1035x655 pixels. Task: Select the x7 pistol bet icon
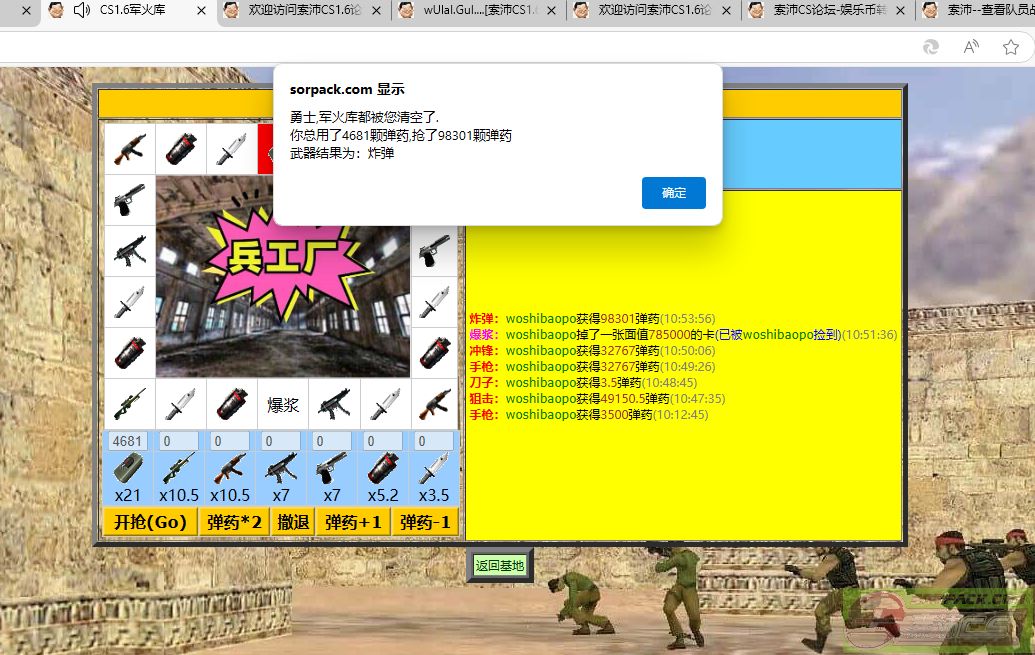(332, 468)
